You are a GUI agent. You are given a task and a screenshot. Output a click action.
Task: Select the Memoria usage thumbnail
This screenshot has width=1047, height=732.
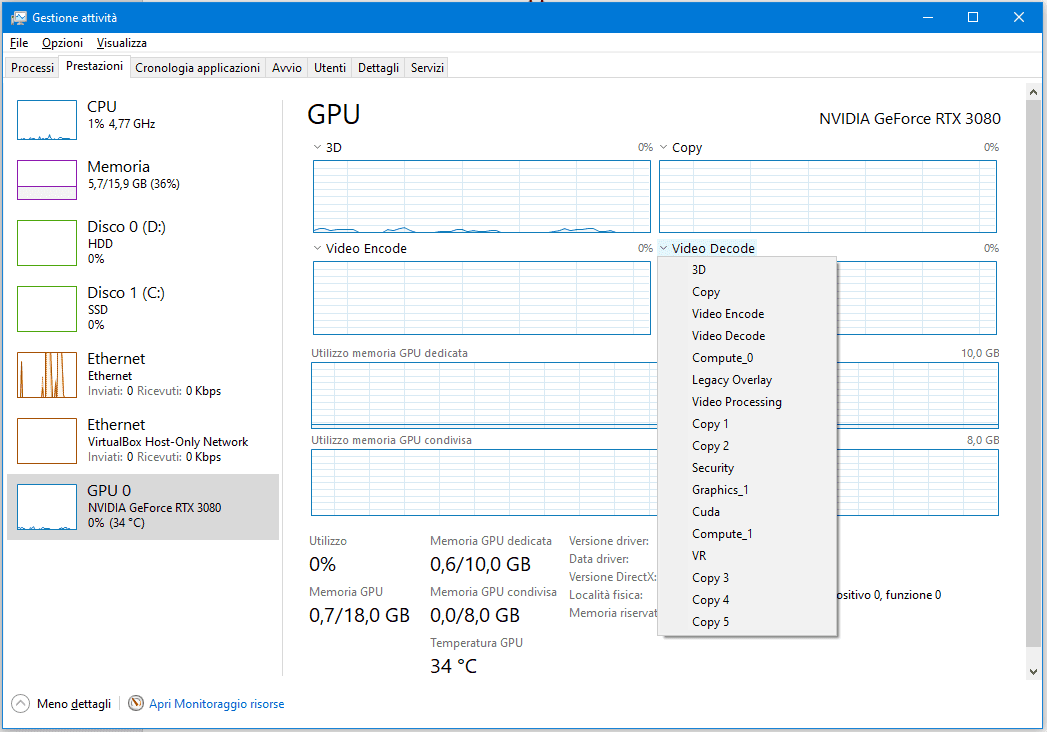(x=47, y=180)
